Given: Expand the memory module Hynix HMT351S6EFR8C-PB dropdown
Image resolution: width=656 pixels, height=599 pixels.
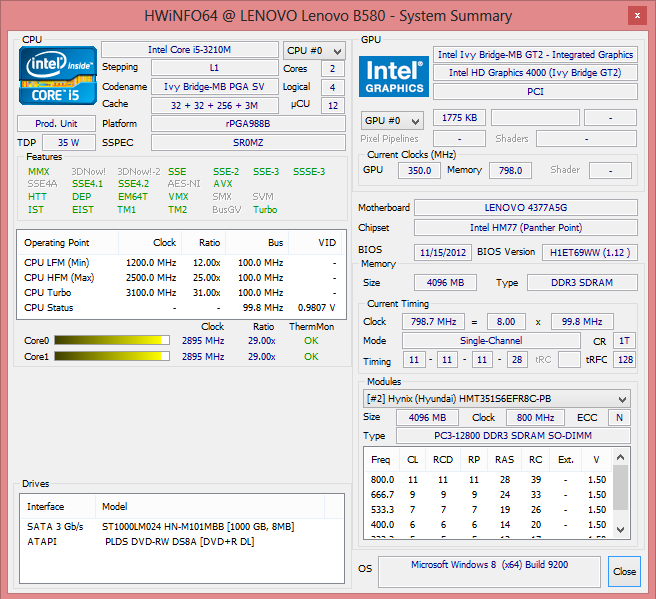Looking at the screenshot, I should pyautogui.click(x=497, y=399).
